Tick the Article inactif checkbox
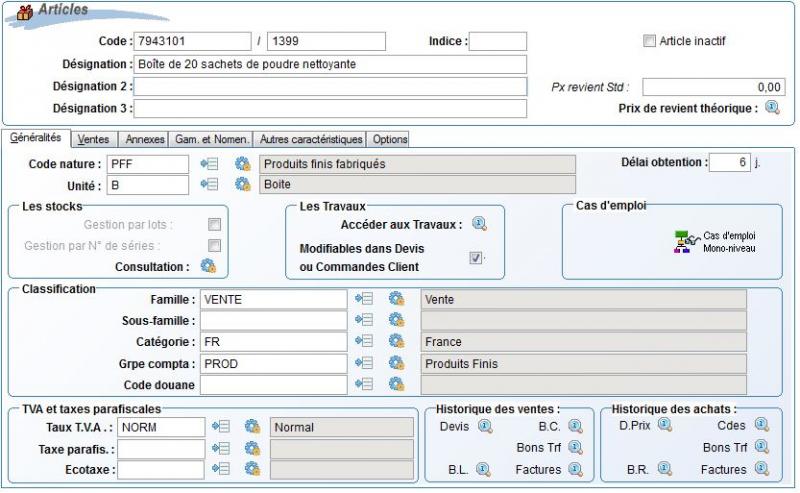The height and width of the screenshot is (493, 800). tap(647, 41)
